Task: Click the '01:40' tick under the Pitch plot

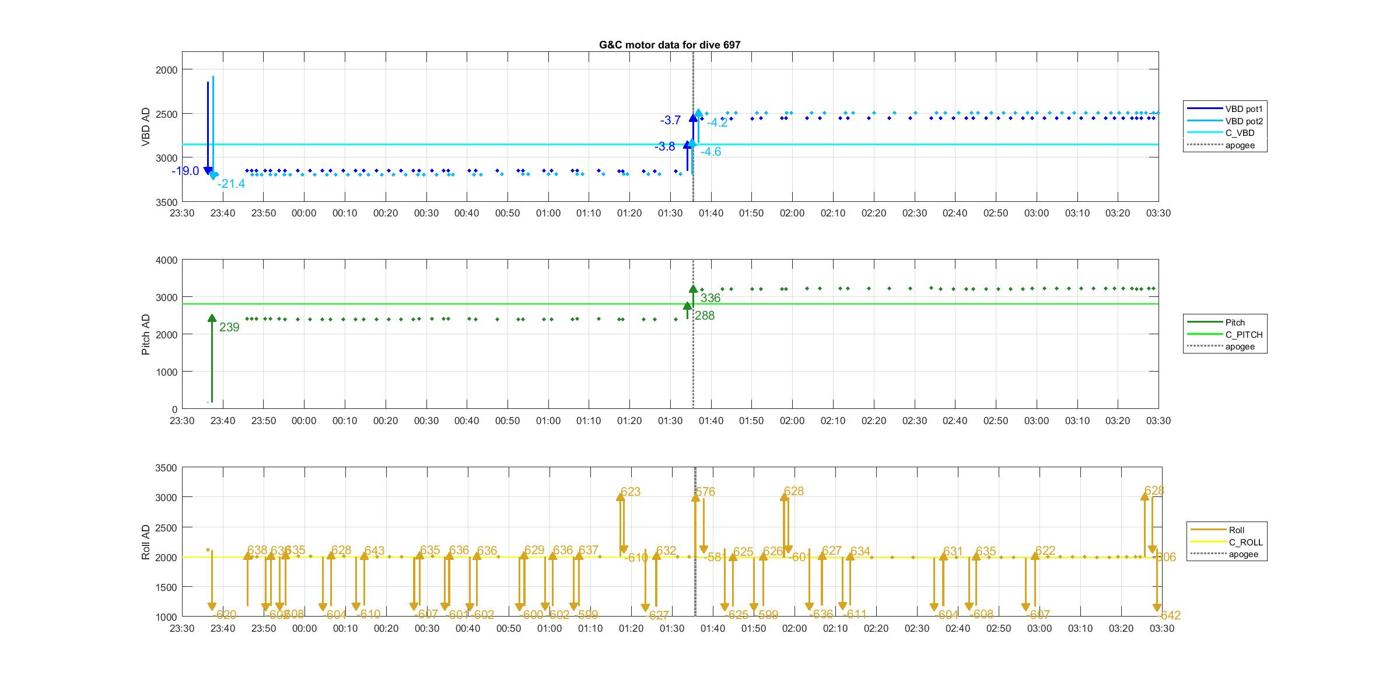Action: (x=711, y=421)
